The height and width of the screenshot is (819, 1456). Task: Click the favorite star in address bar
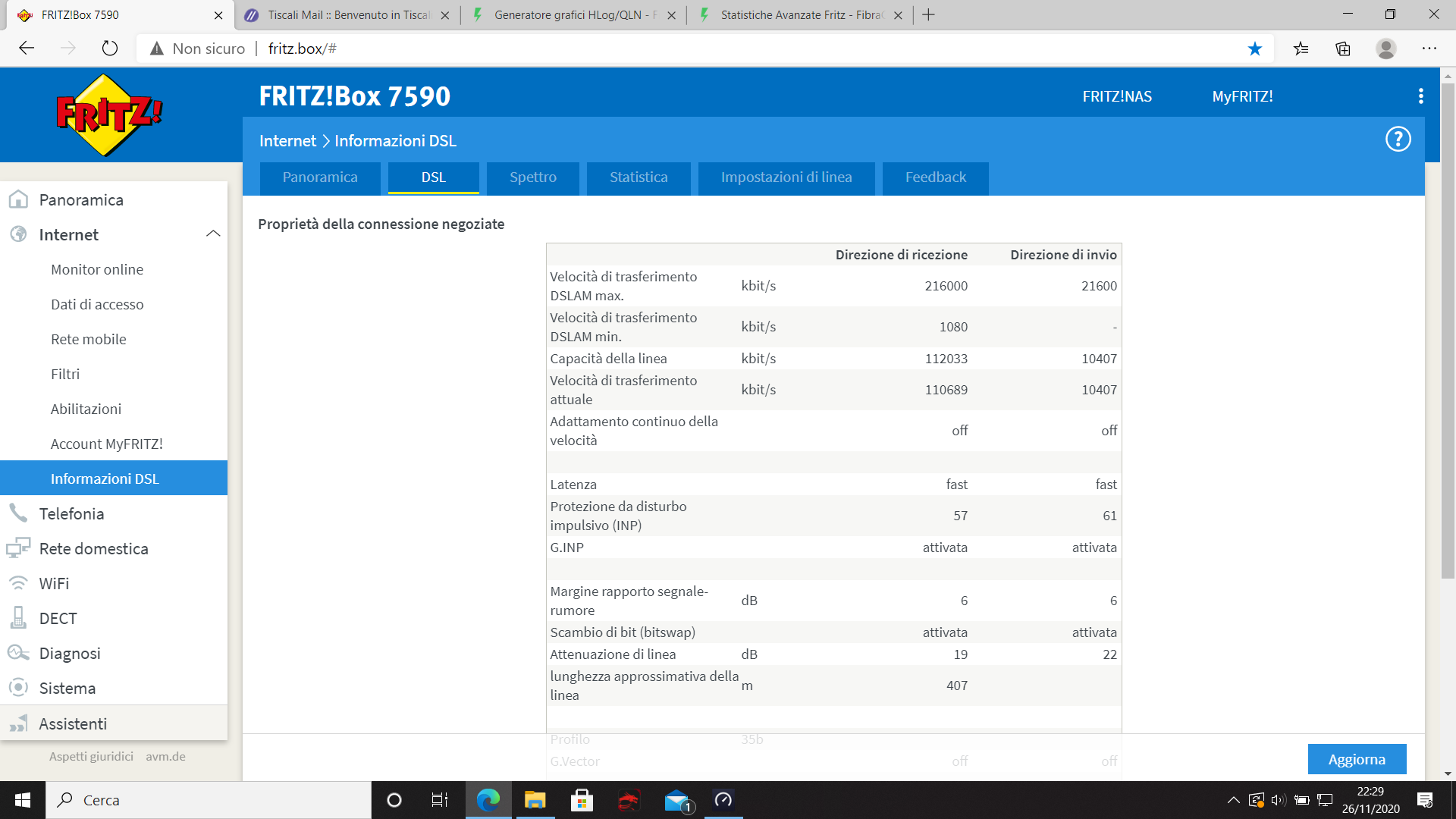coord(1255,49)
